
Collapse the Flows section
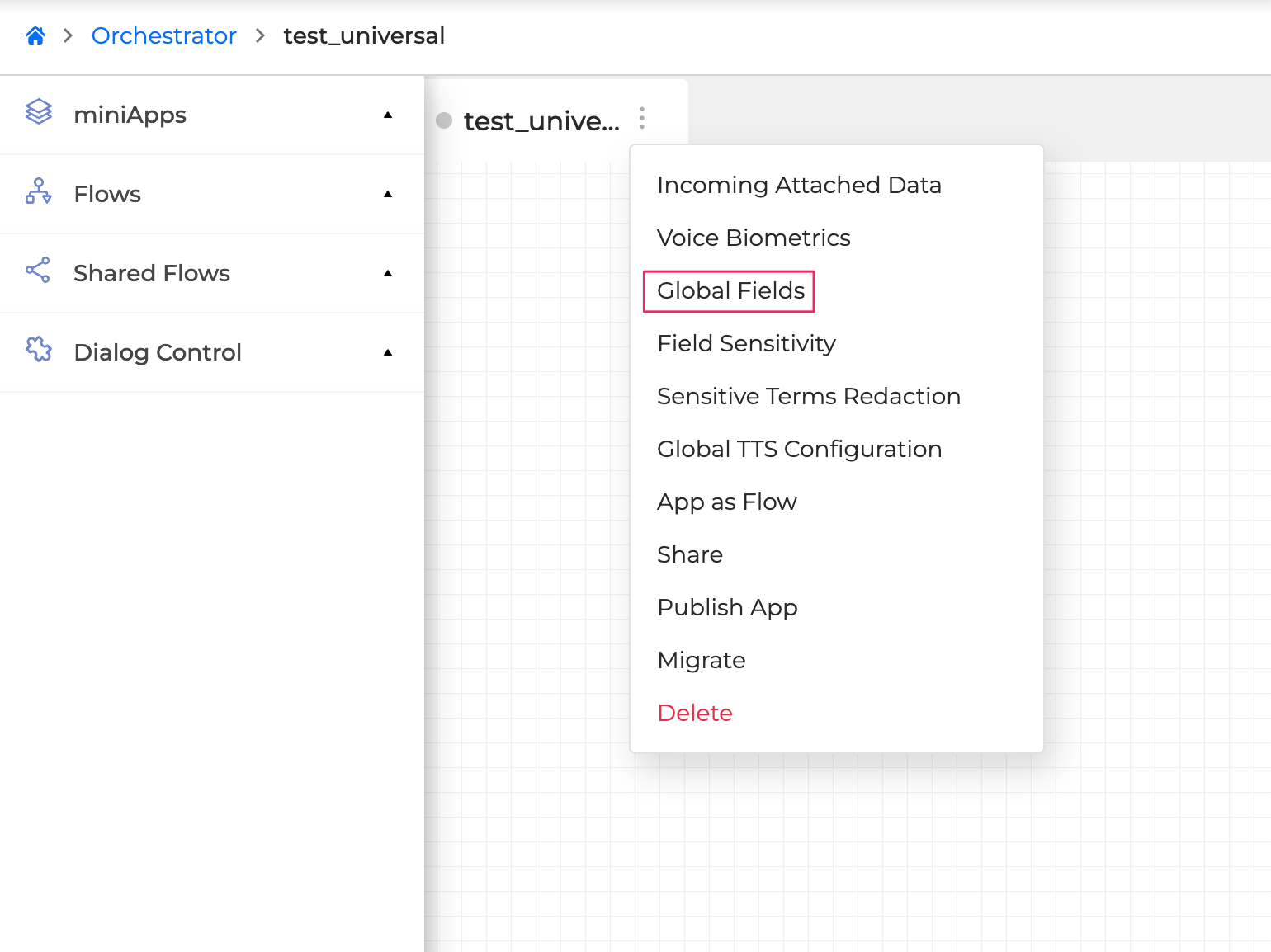[388, 195]
